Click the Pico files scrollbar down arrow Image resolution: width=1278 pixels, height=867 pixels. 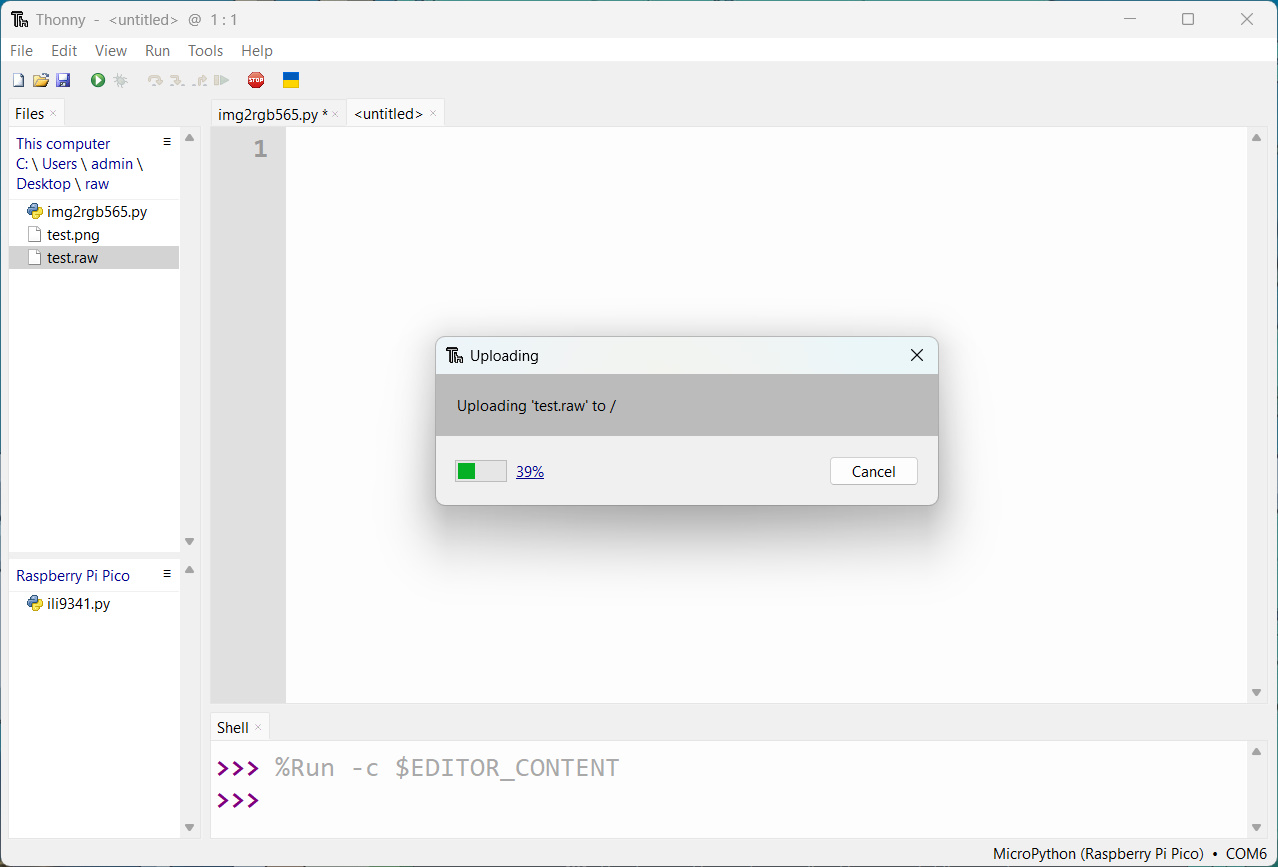pyautogui.click(x=189, y=827)
